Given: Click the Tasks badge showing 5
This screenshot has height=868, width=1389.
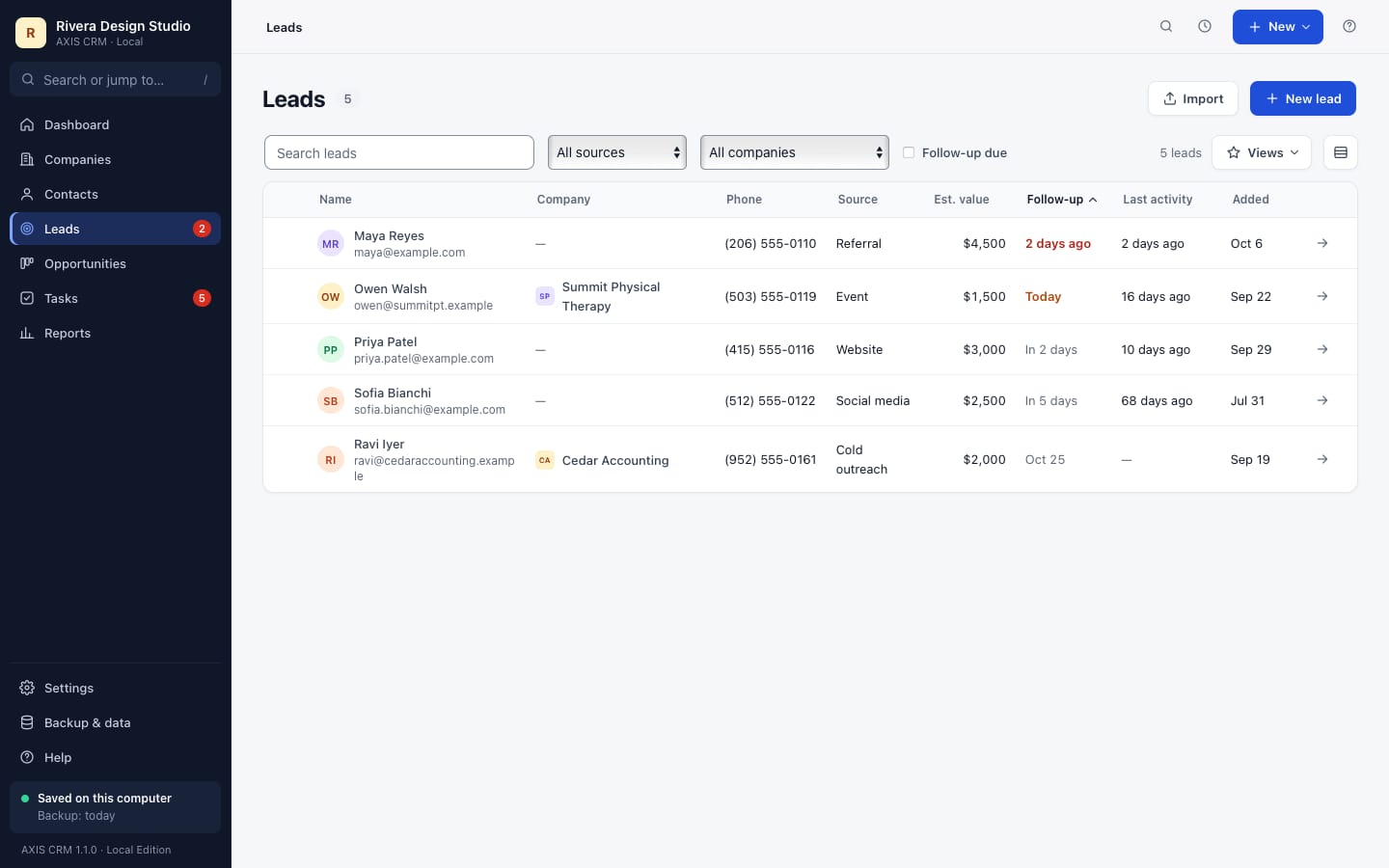Looking at the screenshot, I should tap(202, 298).
